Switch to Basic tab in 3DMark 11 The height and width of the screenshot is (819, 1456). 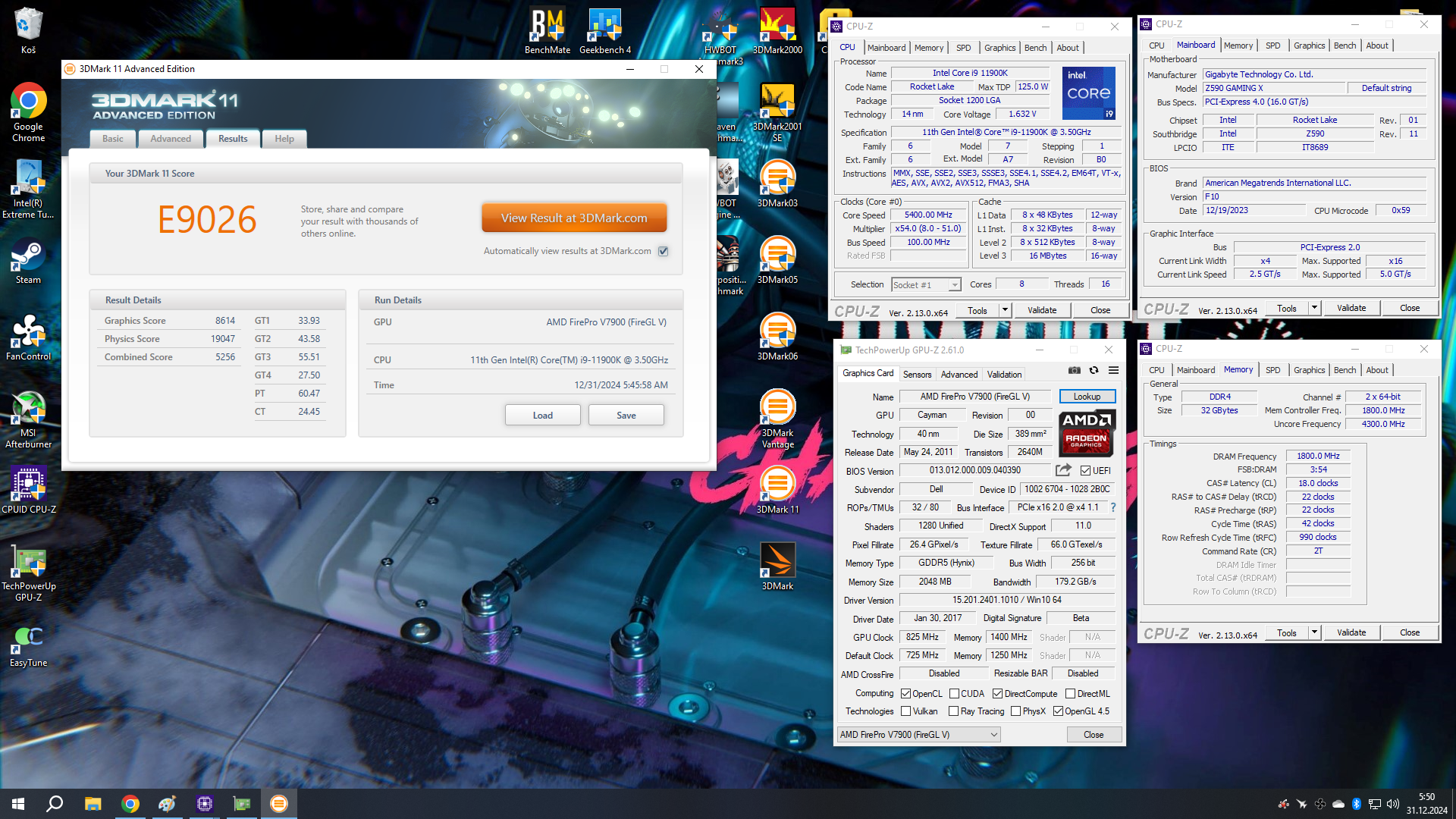click(x=113, y=139)
